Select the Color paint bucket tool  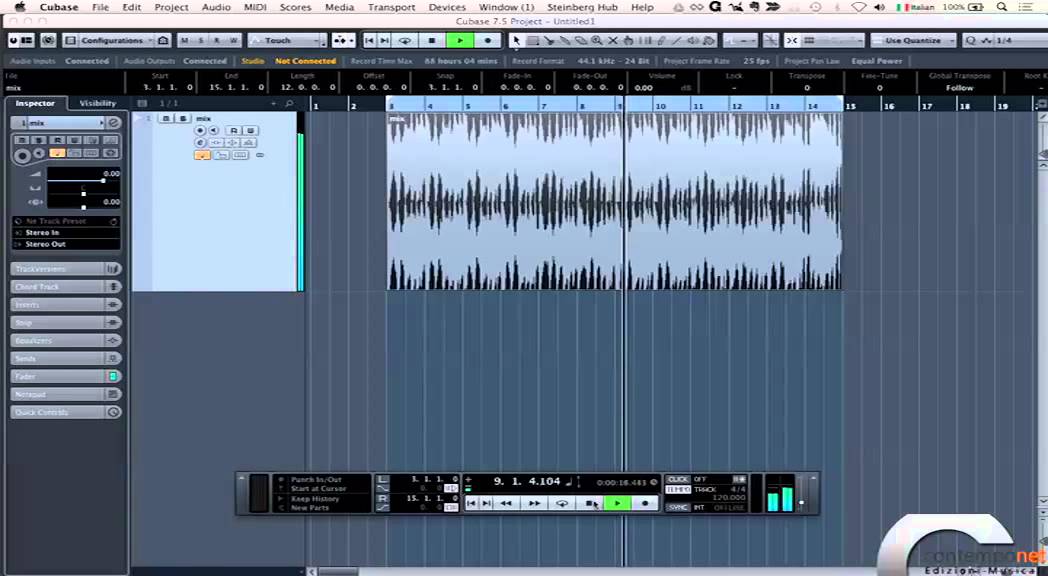709,41
